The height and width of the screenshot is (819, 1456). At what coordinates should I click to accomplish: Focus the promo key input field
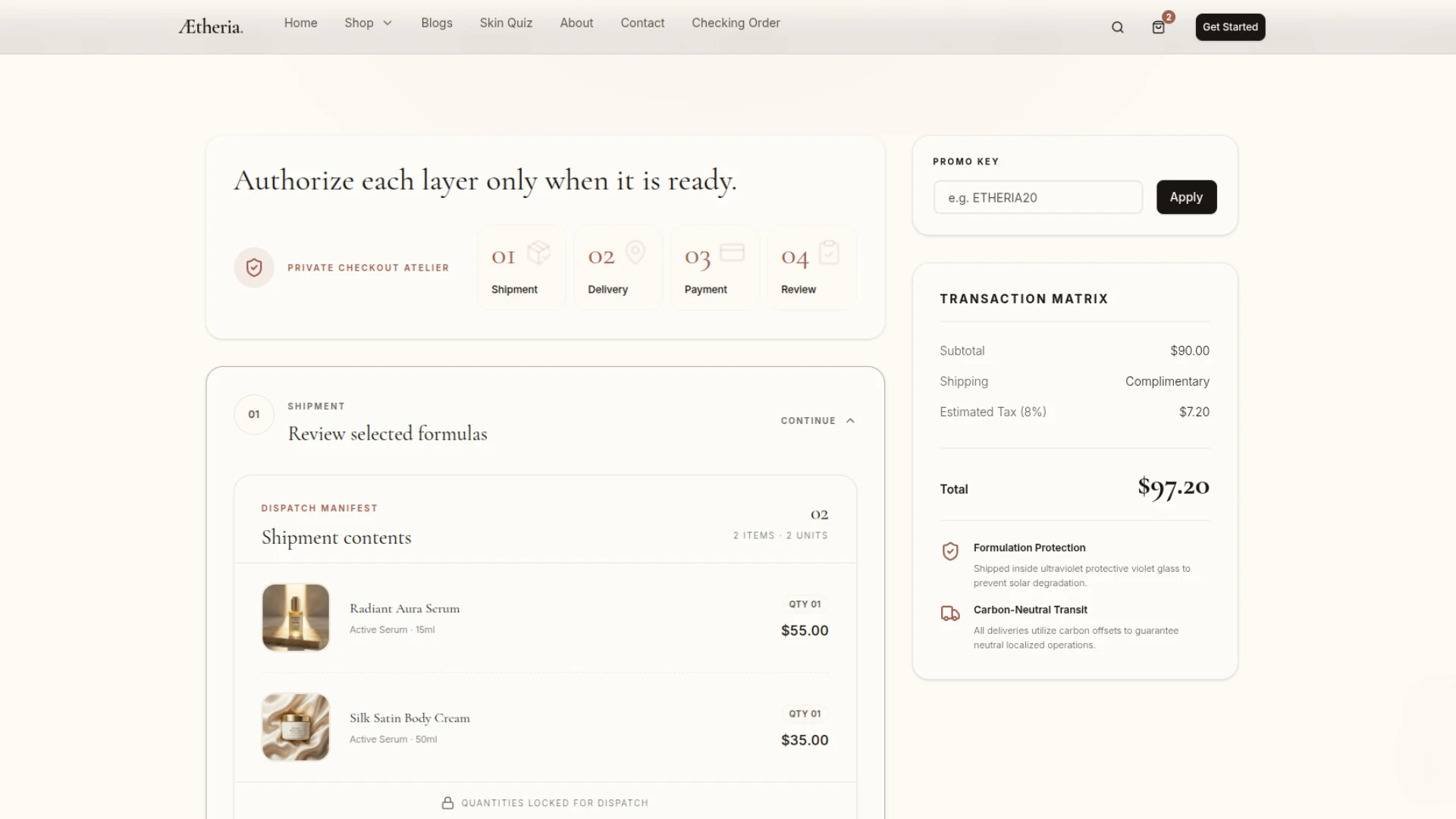[x=1038, y=197]
